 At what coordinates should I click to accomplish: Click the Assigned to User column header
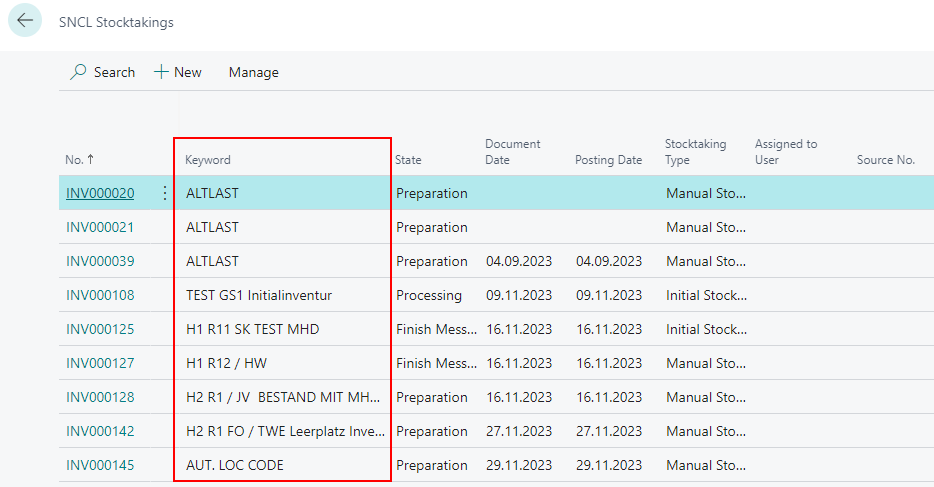coord(785,152)
